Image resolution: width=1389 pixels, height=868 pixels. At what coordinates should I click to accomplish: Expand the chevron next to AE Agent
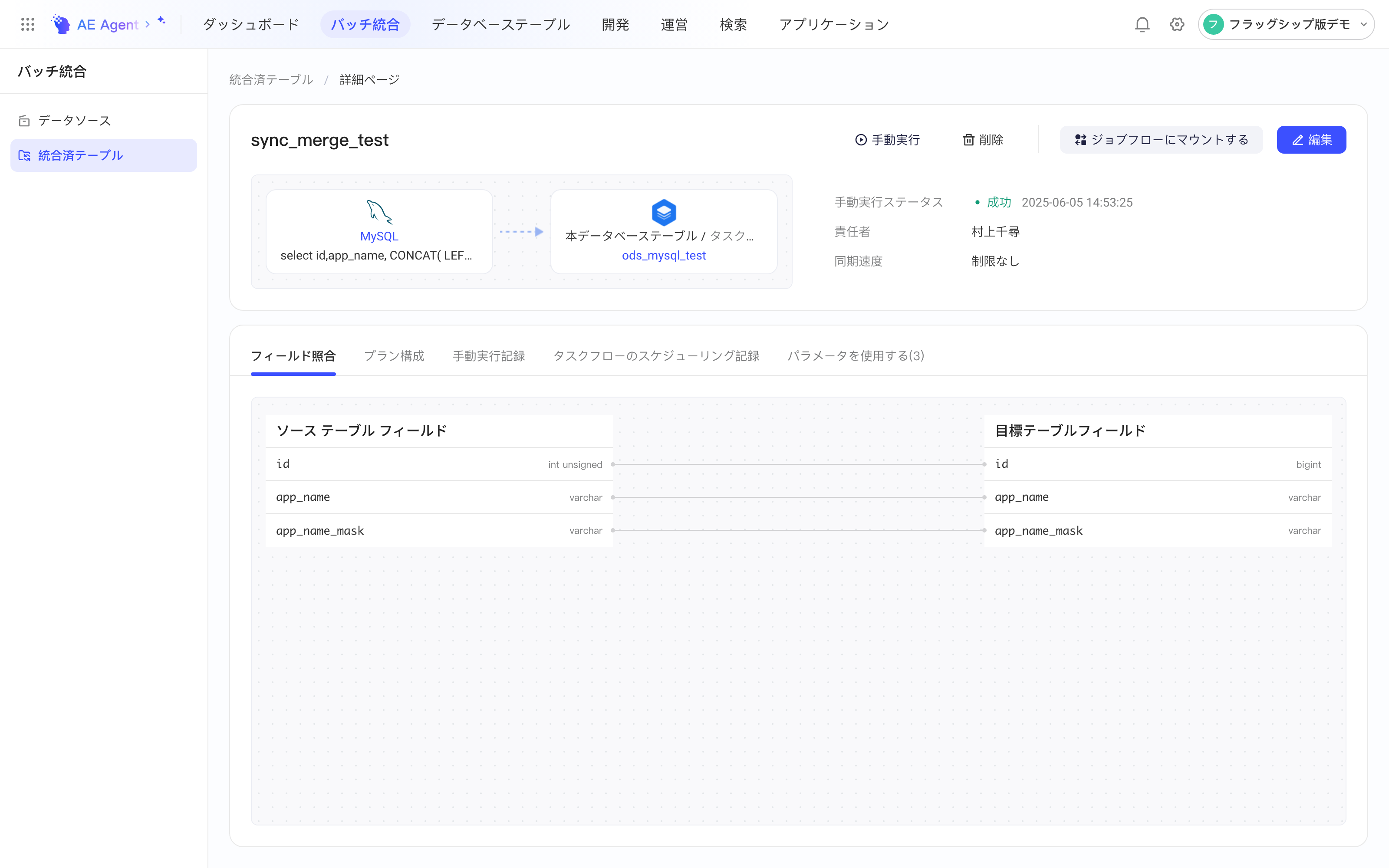148,24
